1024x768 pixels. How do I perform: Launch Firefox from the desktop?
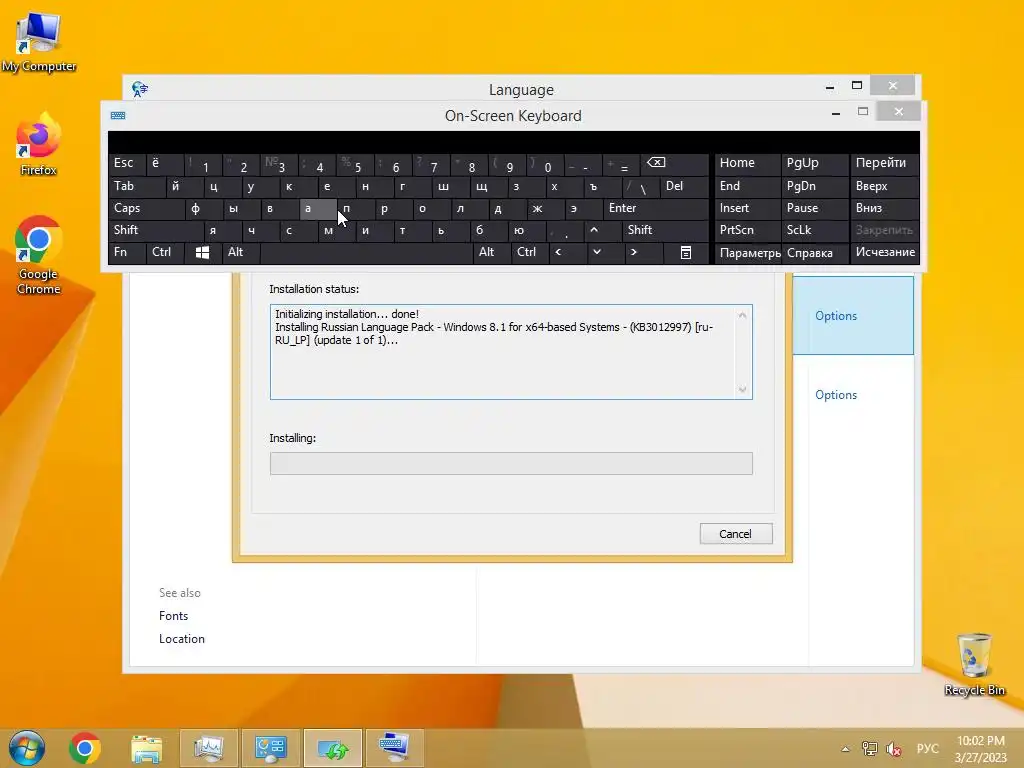tap(39, 145)
